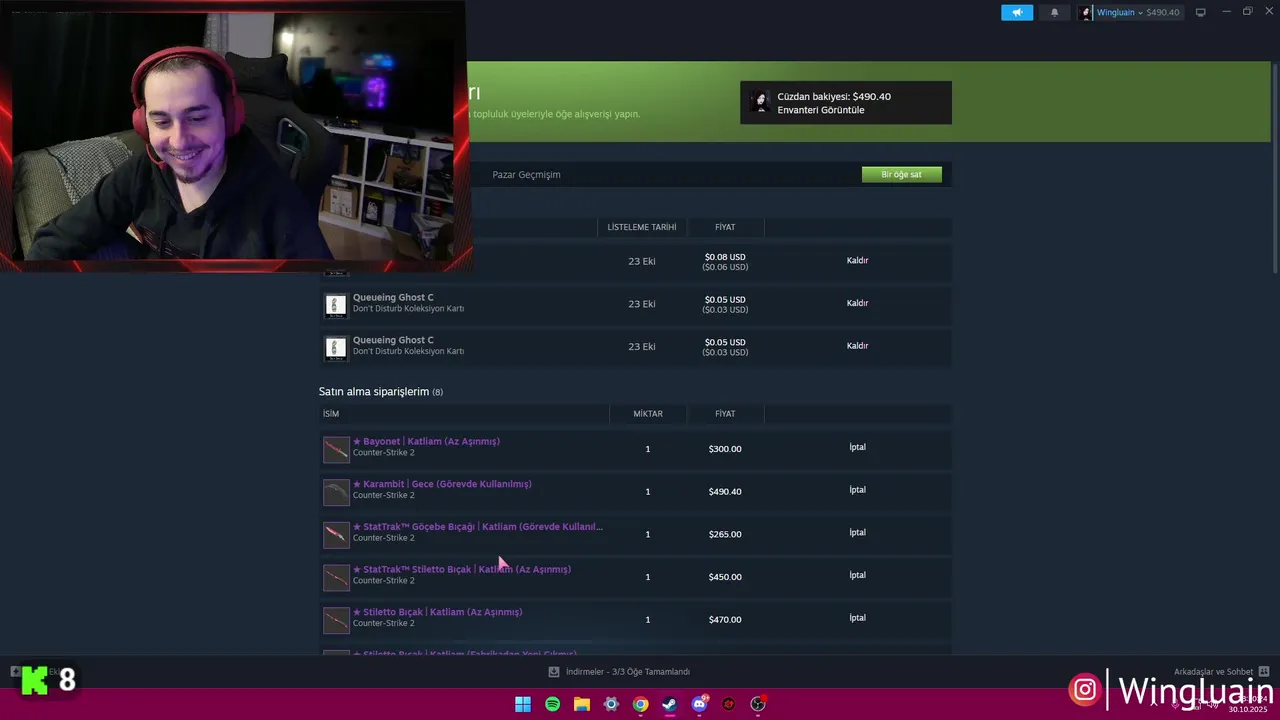Sort listings by FİYAT column header
1280x720 pixels.
tap(725, 227)
